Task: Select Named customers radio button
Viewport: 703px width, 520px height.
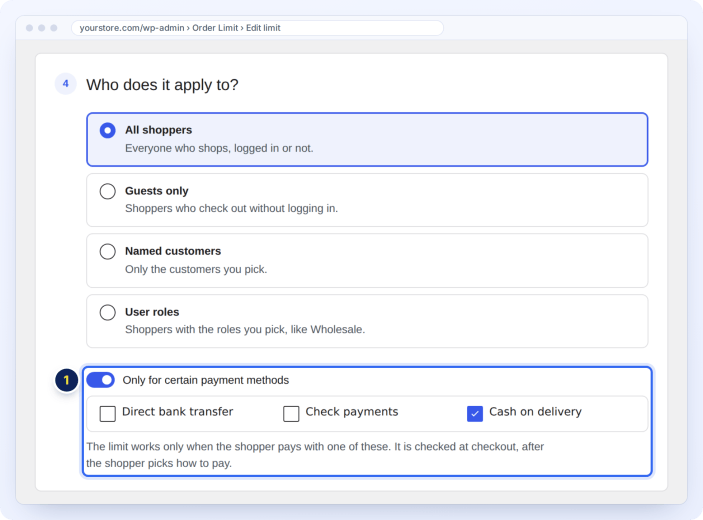Action: (x=108, y=251)
